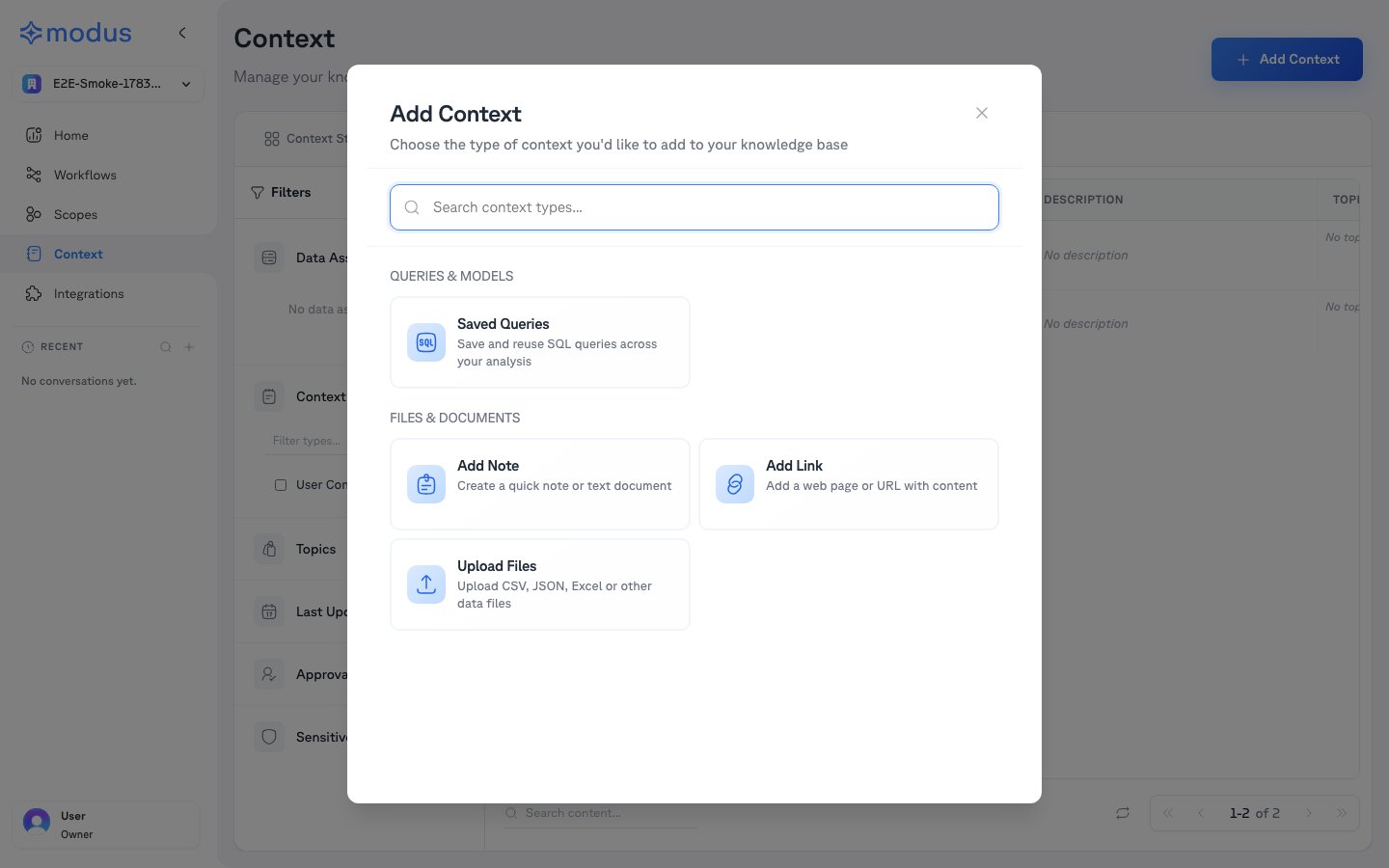This screenshot has width=1389, height=868.
Task: Open Integrations in the sidebar
Action: point(108,293)
